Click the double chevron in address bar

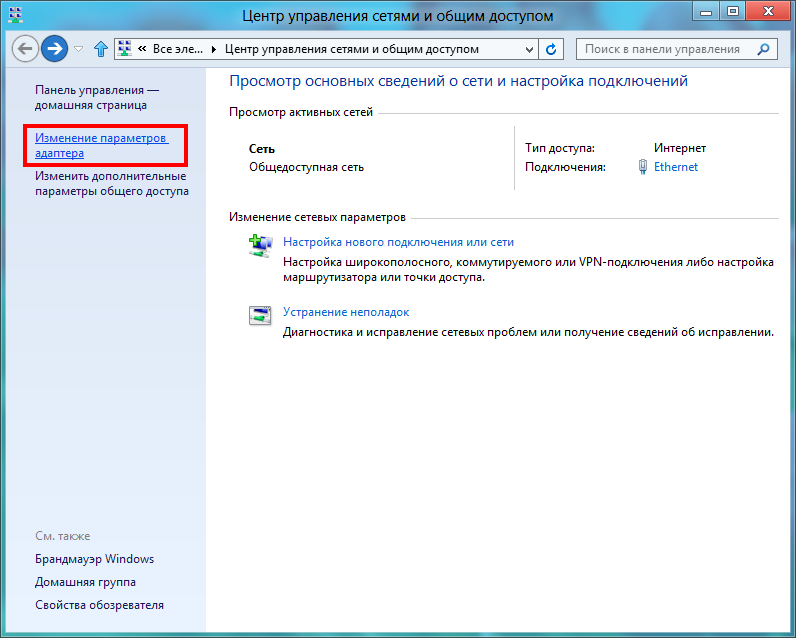pos(142,49)
